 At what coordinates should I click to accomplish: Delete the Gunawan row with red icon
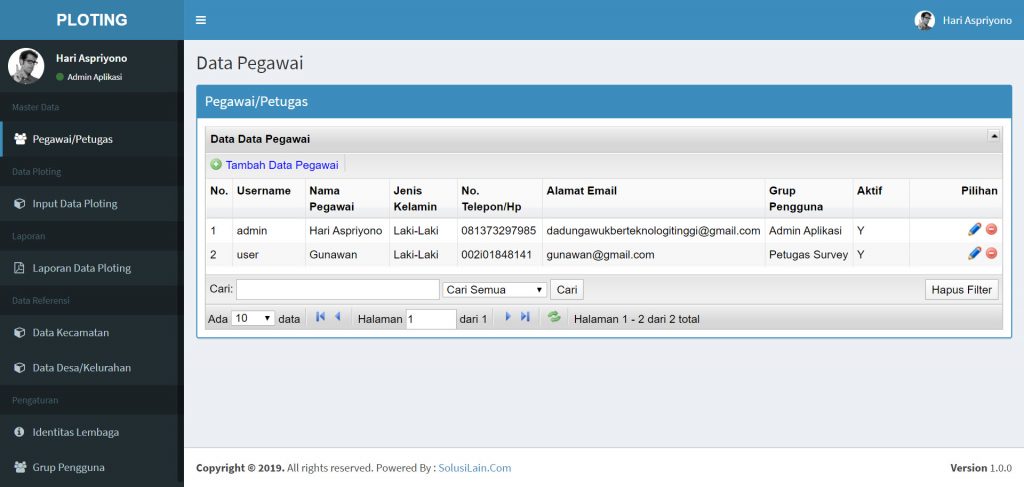[x=991, y=253]
